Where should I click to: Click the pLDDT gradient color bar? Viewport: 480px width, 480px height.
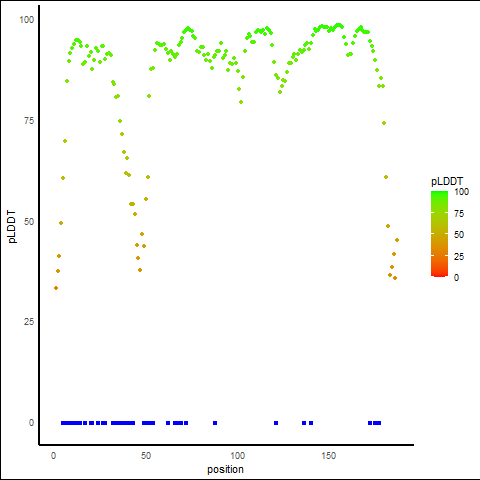point(439,234)
